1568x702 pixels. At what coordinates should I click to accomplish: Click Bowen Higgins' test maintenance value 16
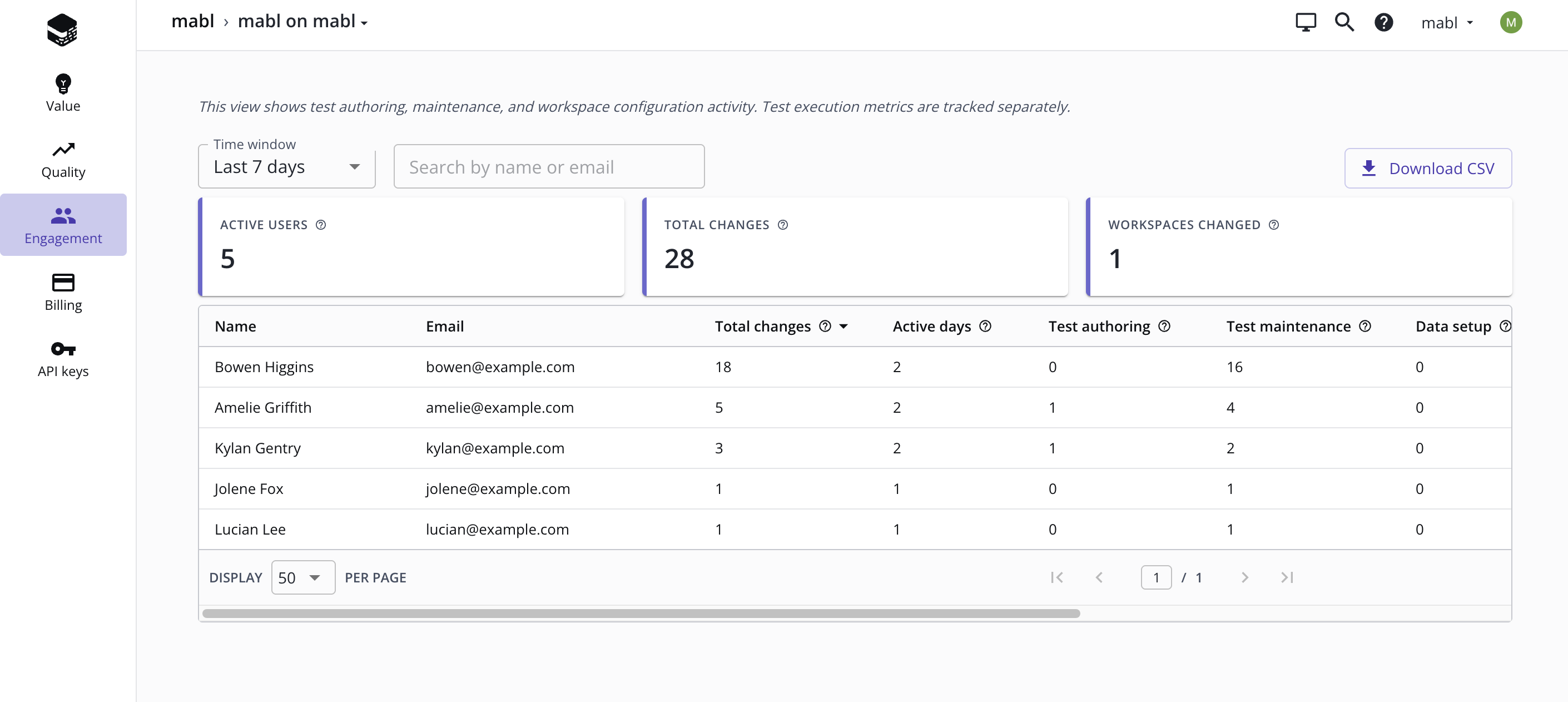point(1234,367)
